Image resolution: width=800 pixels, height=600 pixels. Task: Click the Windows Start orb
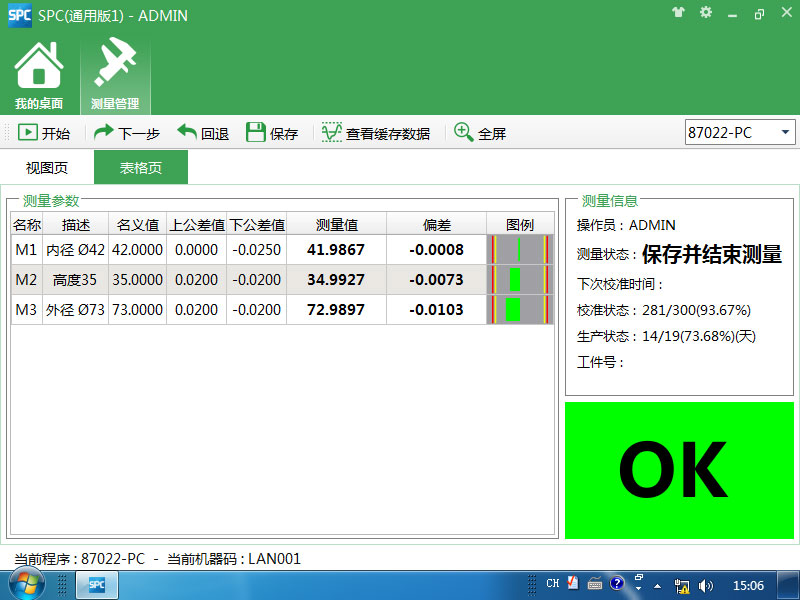25,585
